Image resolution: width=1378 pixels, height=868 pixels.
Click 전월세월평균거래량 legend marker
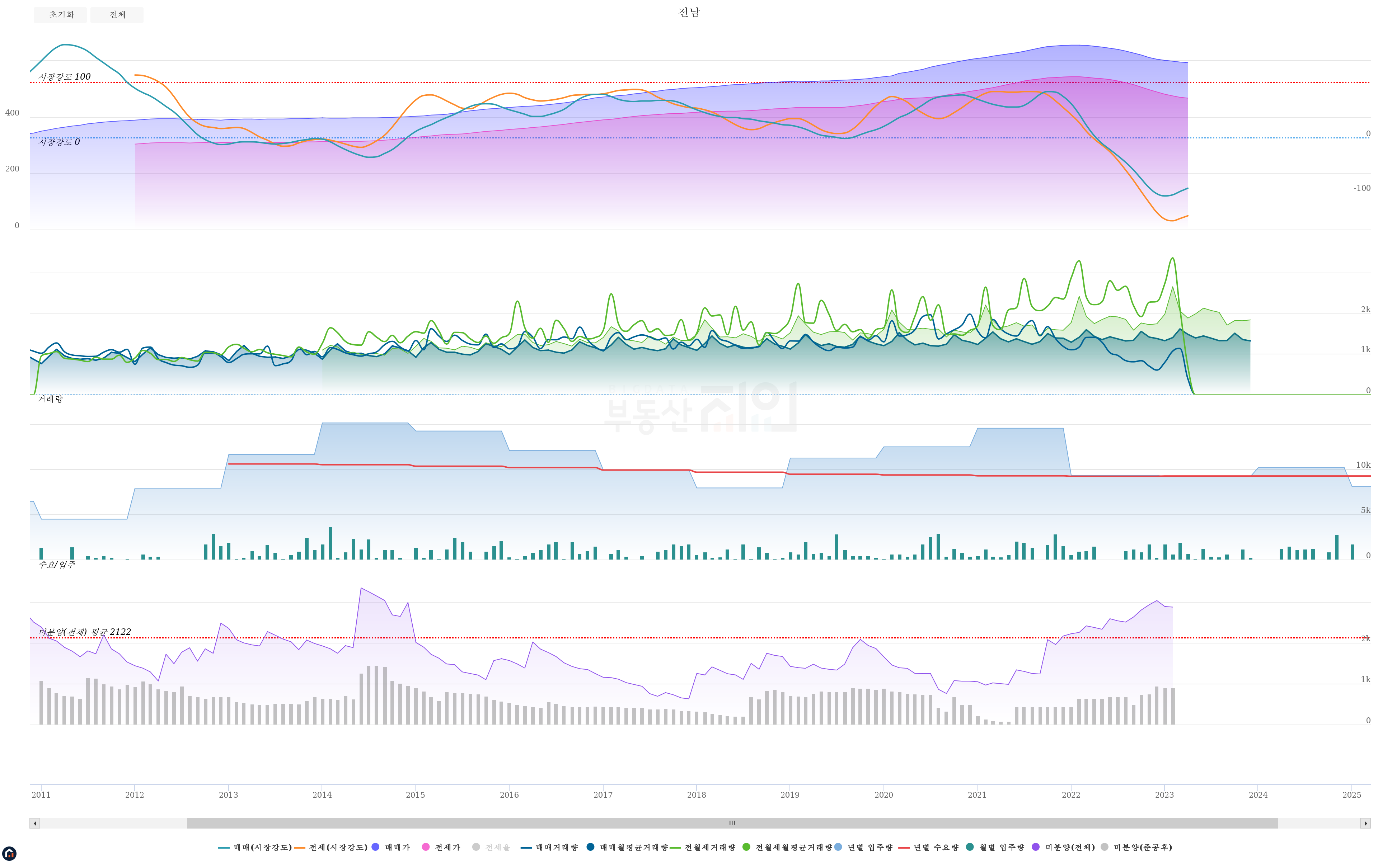(746, 847)
